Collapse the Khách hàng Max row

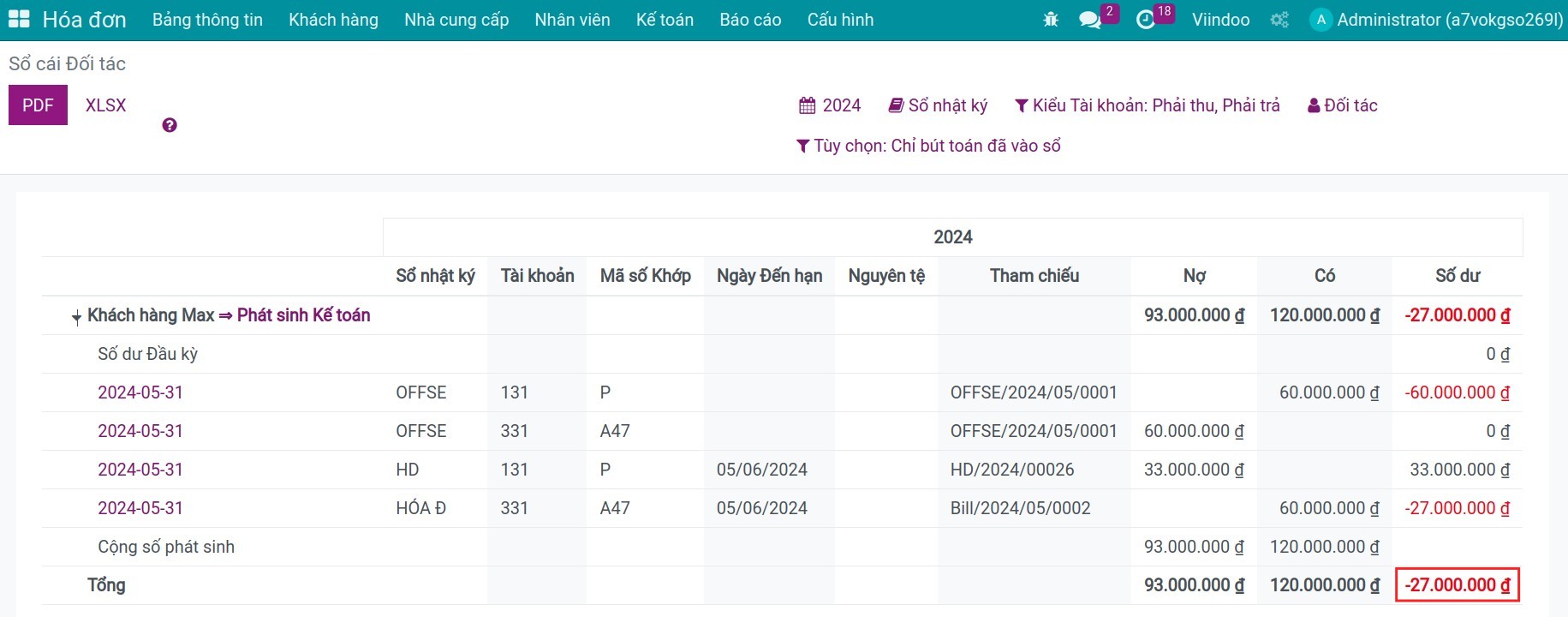(x=76, y=317)
